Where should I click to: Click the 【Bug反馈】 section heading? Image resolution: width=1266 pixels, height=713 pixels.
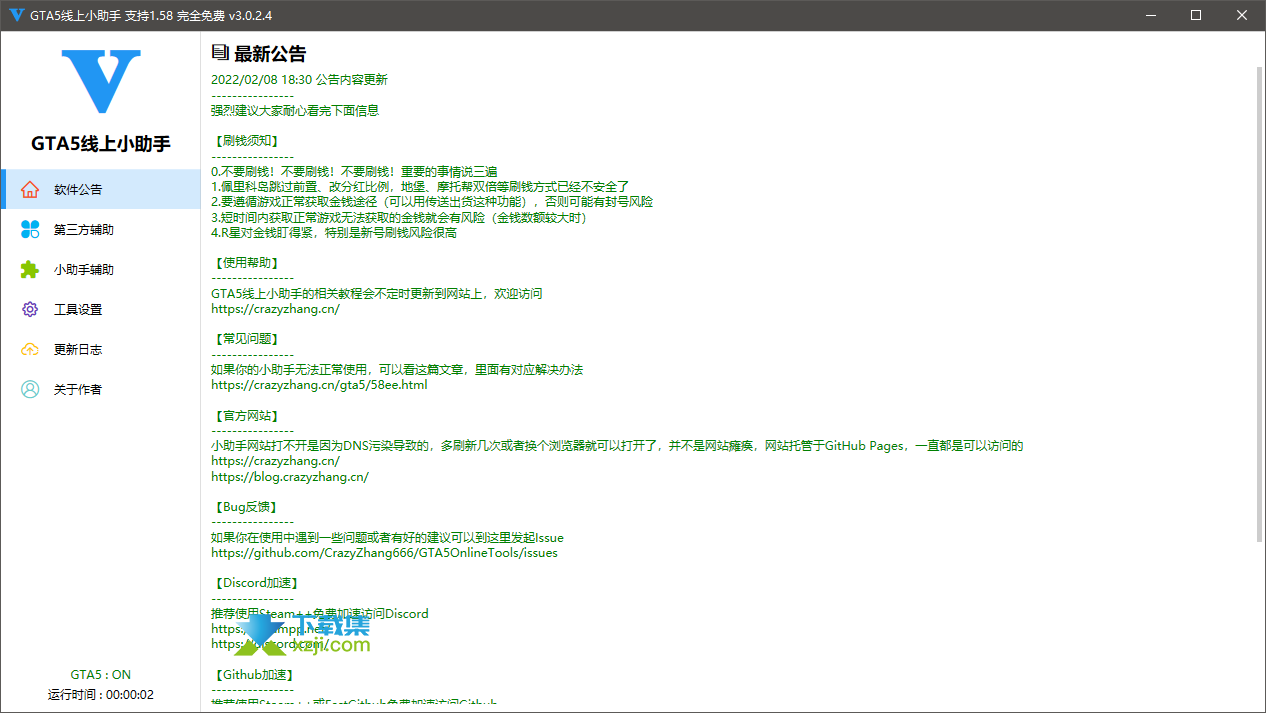point(244,507)
